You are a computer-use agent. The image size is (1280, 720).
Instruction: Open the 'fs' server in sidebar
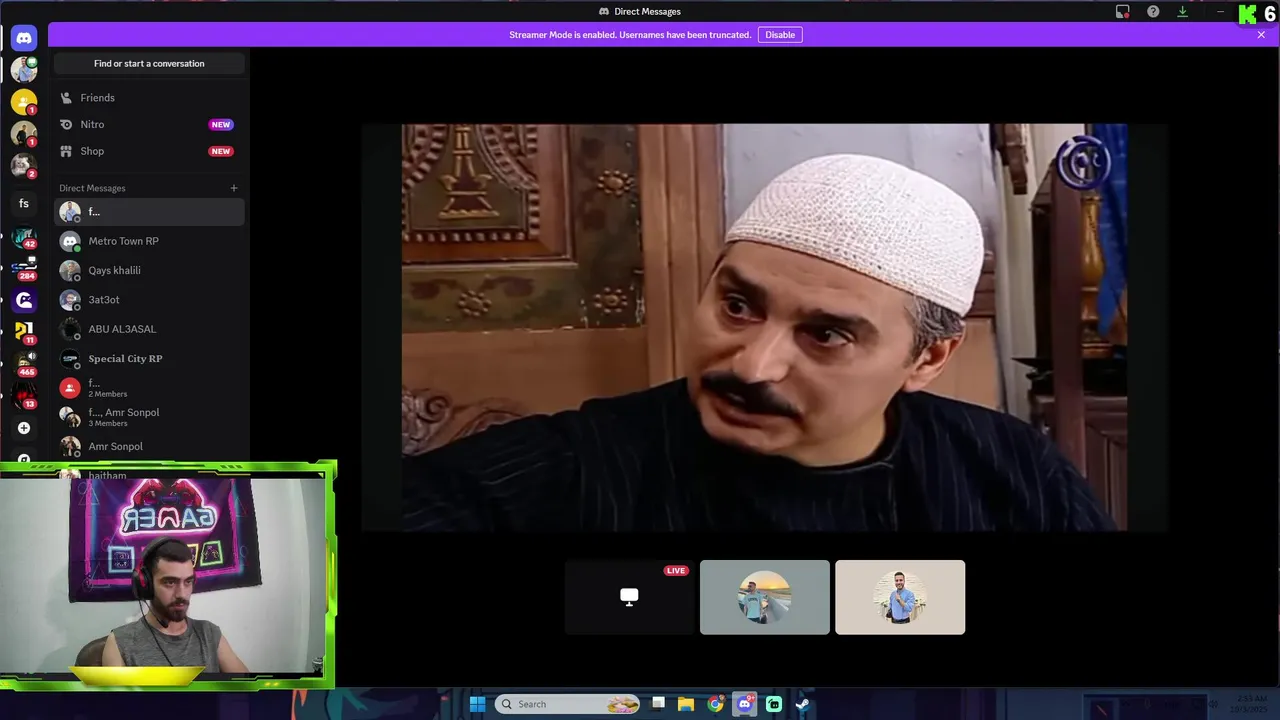(24, 204)
